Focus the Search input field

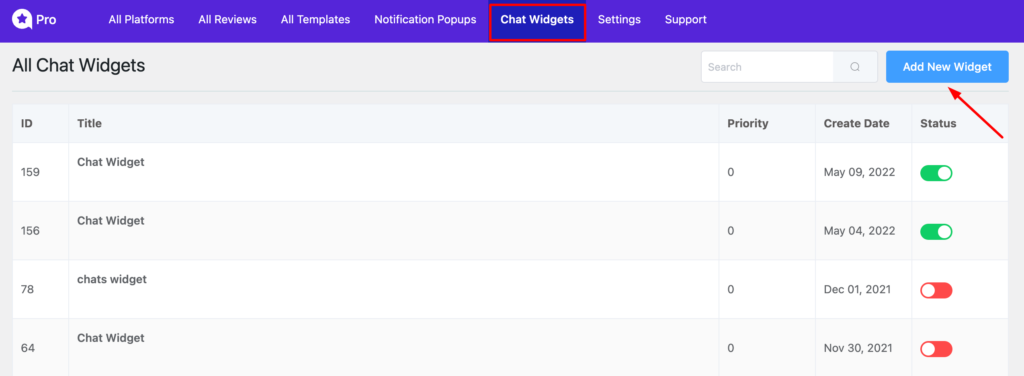click(x=767, y=67)
